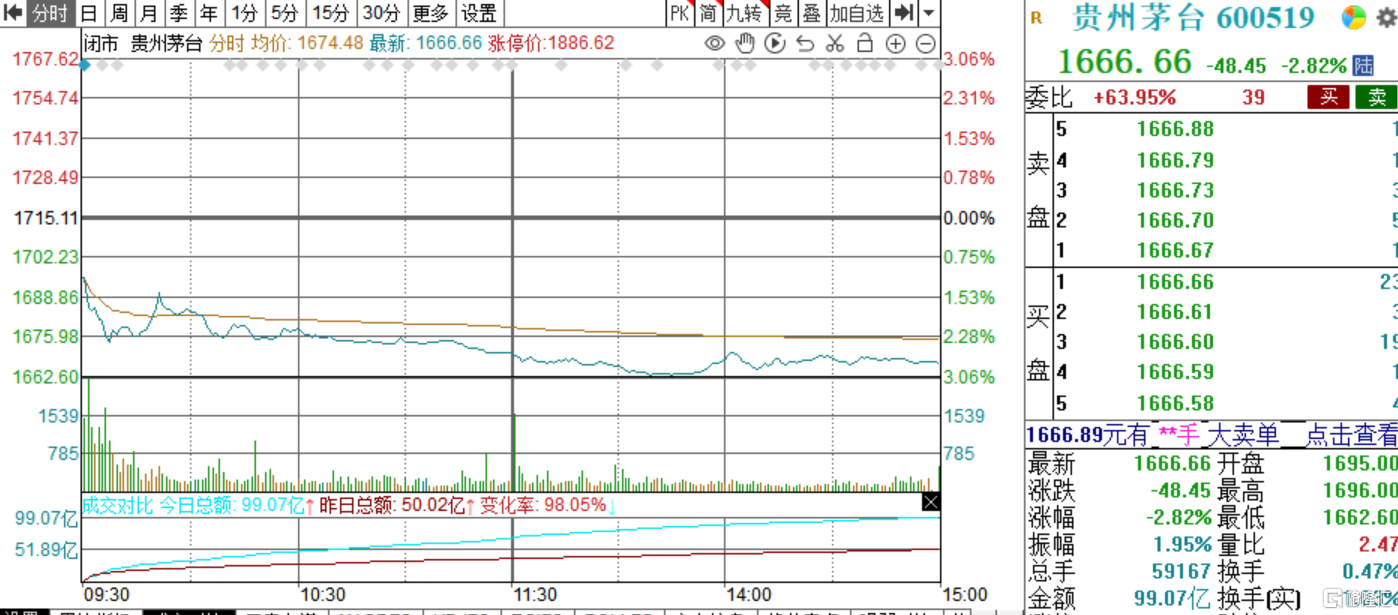Click the red 买 buy button

click(1329, 97)
